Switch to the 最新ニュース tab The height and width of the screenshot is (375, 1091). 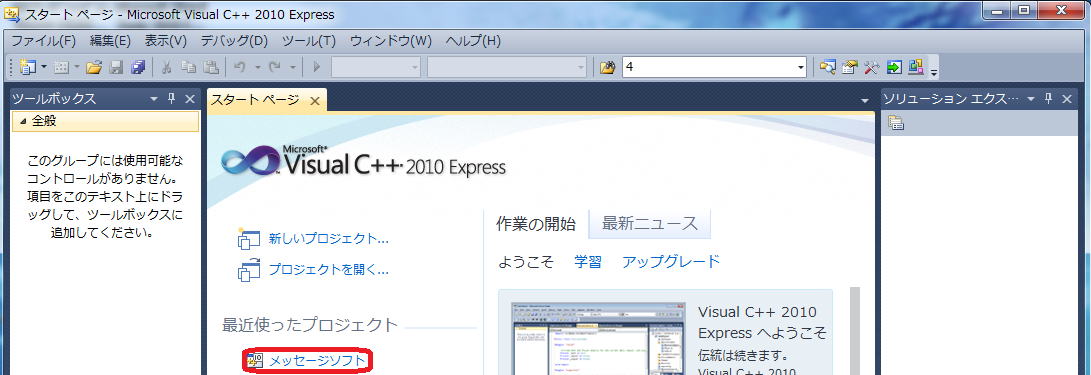click(649, 223)
